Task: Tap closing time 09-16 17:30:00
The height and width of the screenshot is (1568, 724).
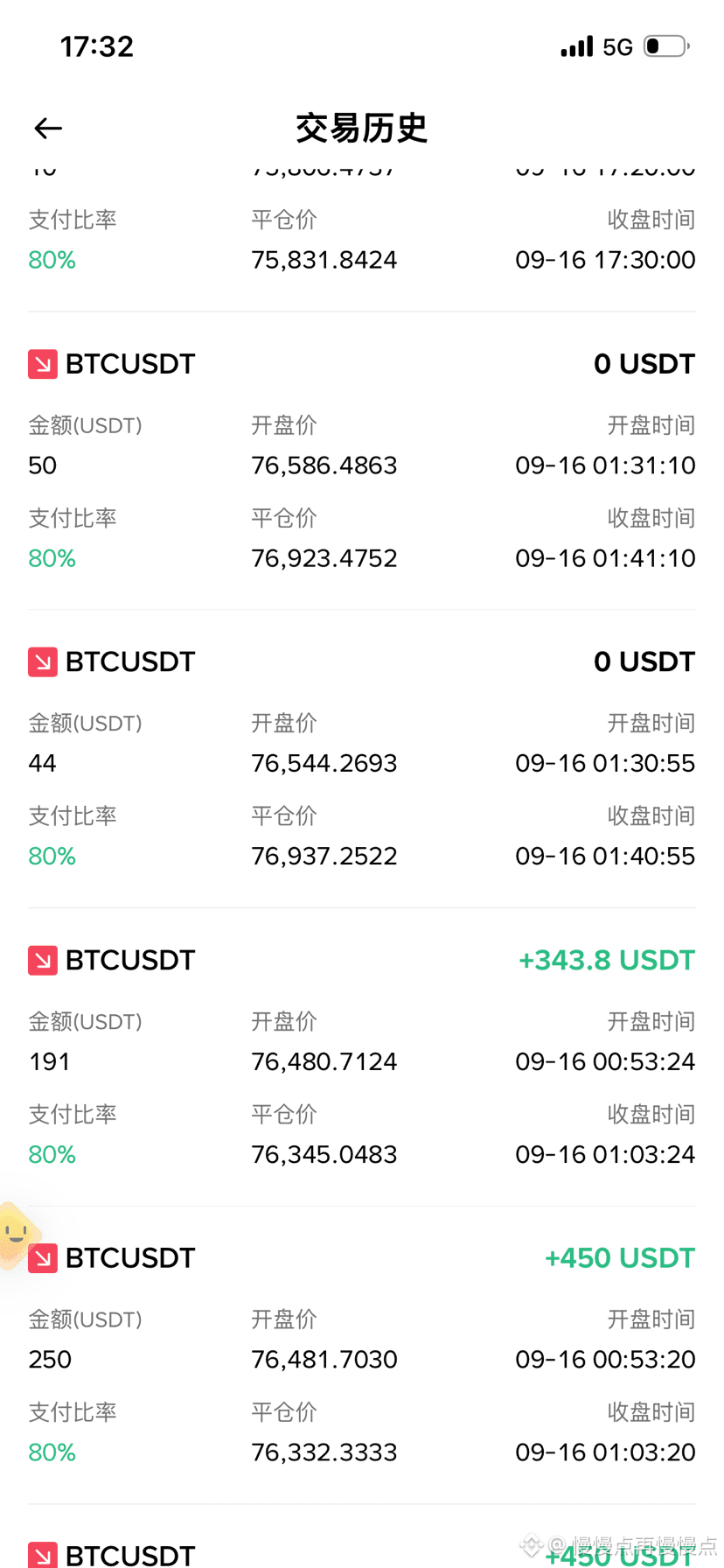Action: click(x=606, y=260)
